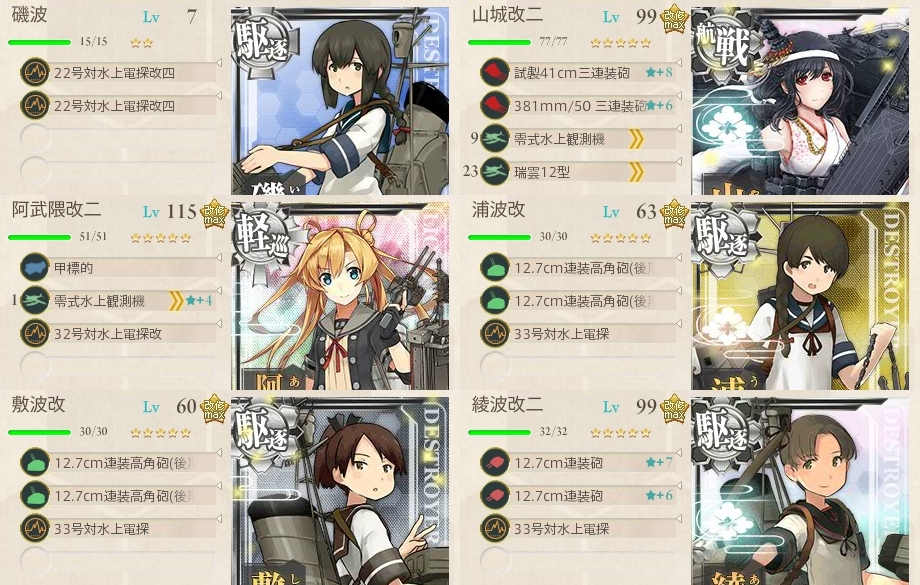
Task: Click the radar icon on 磯波's first 22号対水上電探改四
Action: click(x=35, y=73)
